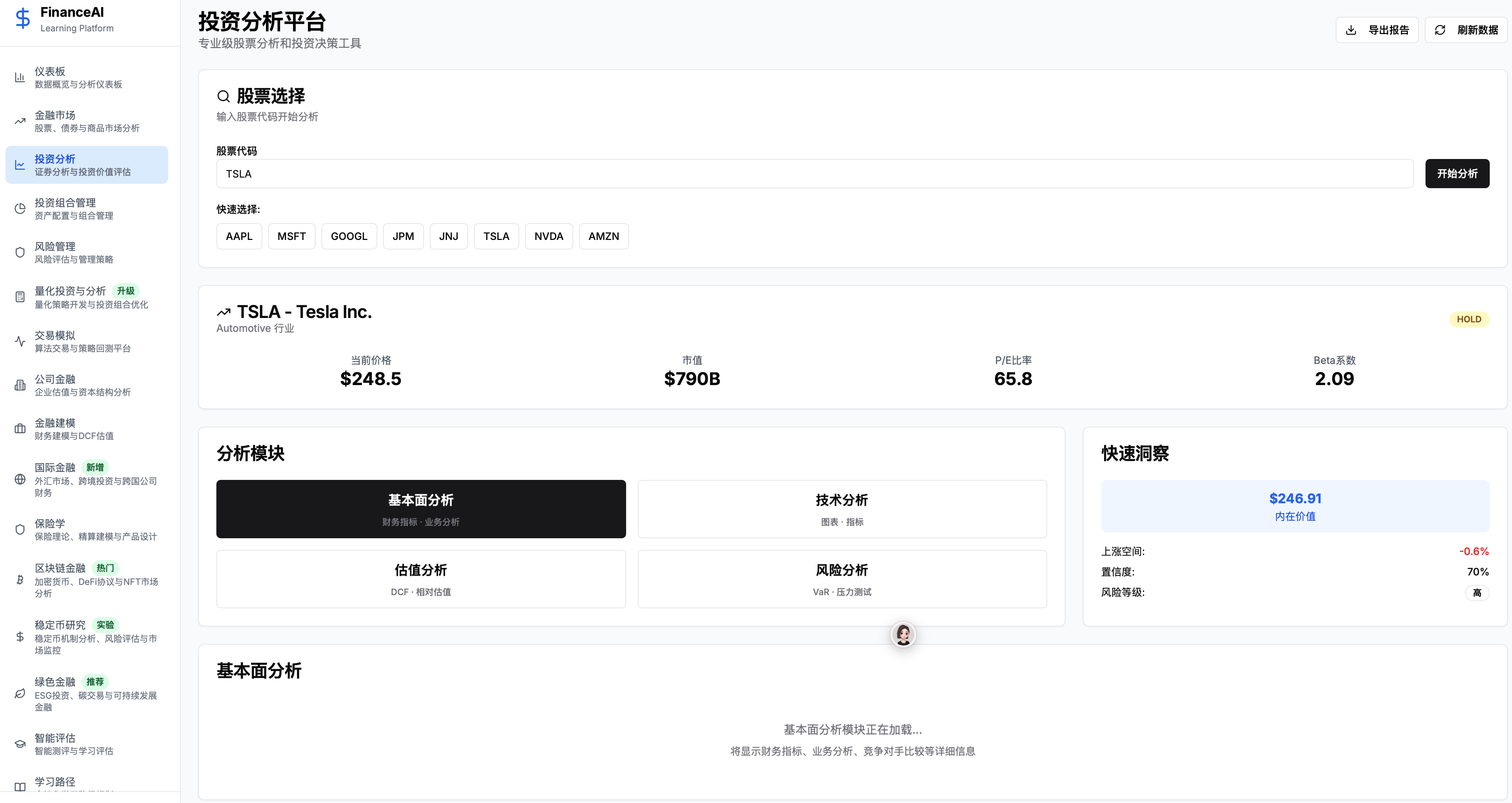Screen dimensions: 1512x803
Task: Click the 绿色金融 leaf icon
Action: [20, 694]
